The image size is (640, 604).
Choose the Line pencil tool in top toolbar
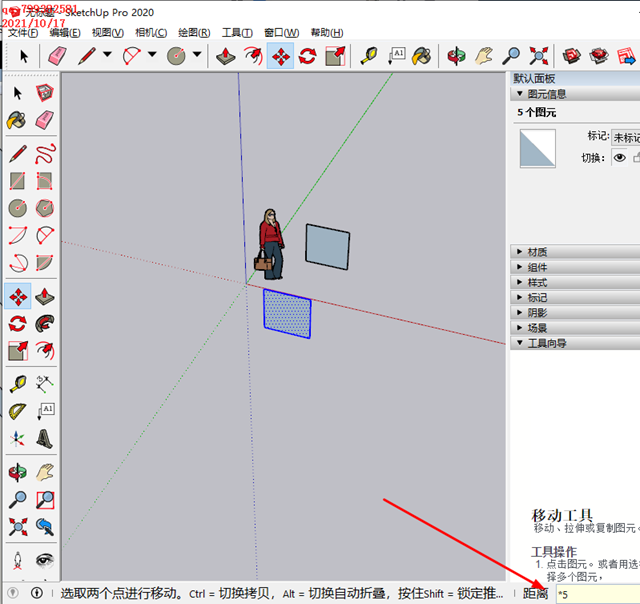coord(87,56)
